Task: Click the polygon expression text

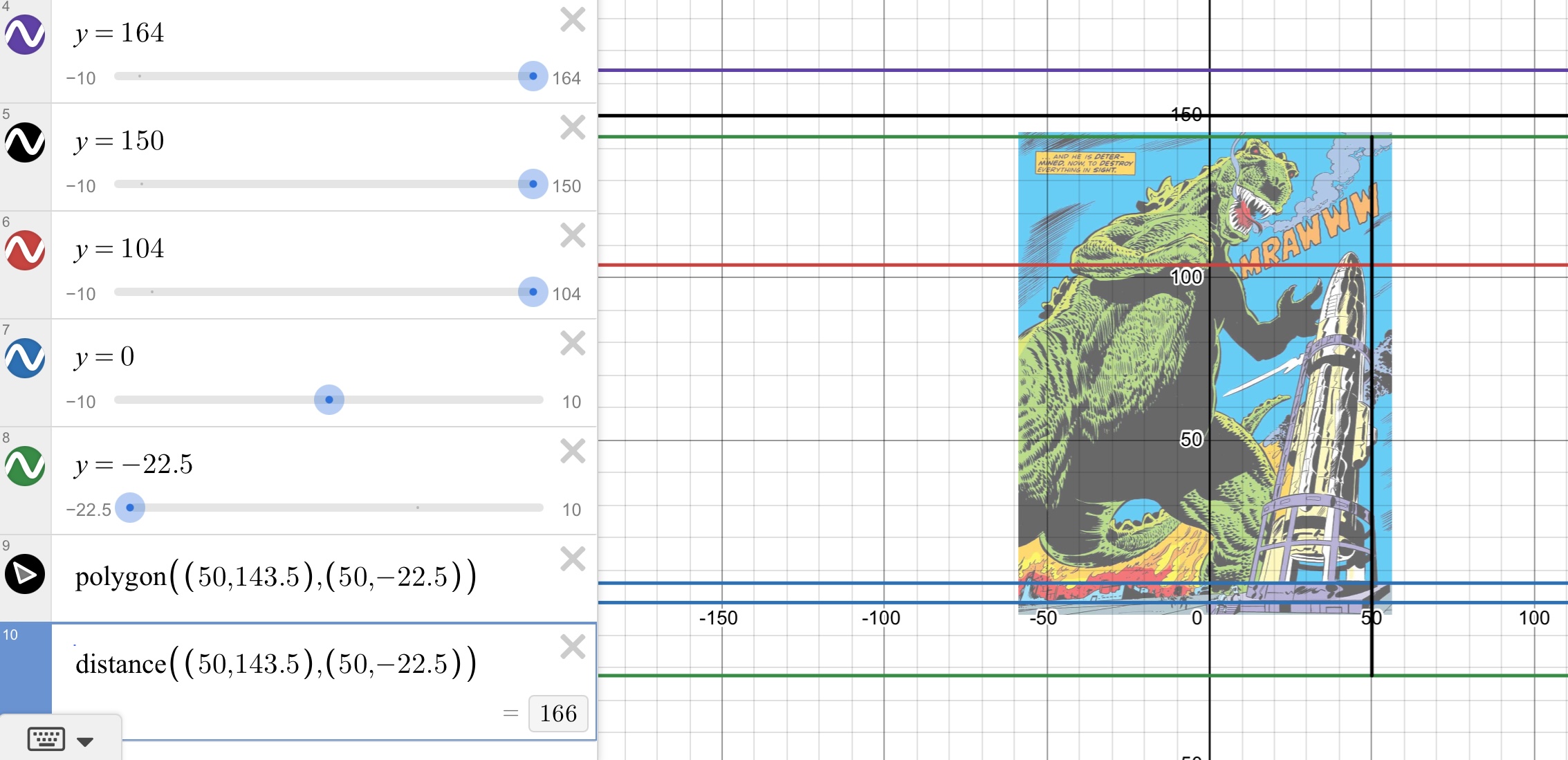Action: (x=276, y=577)
